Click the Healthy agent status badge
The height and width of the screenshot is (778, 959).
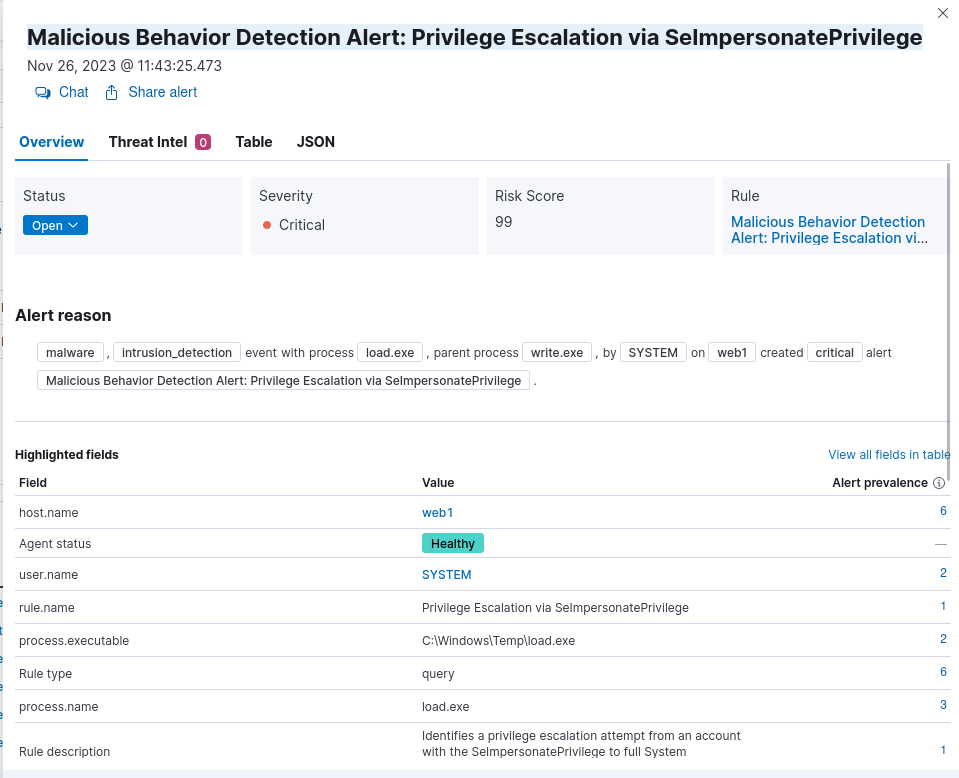452,544
